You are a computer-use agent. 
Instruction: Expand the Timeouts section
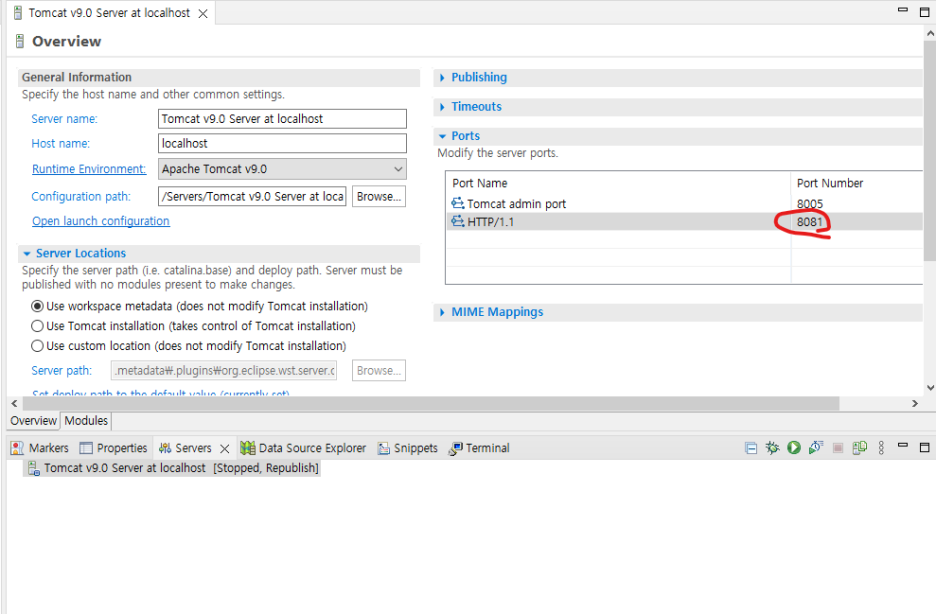point(442,107)
